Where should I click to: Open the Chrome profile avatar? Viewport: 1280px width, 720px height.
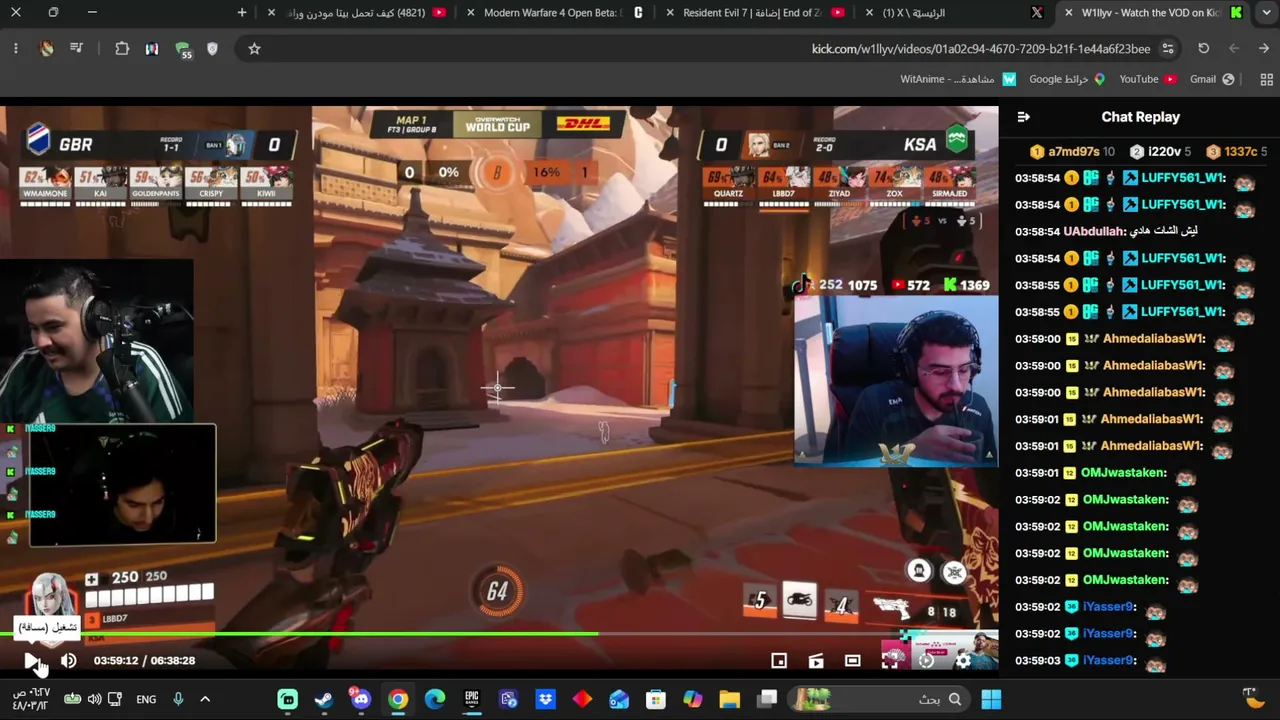pos(46,49)
